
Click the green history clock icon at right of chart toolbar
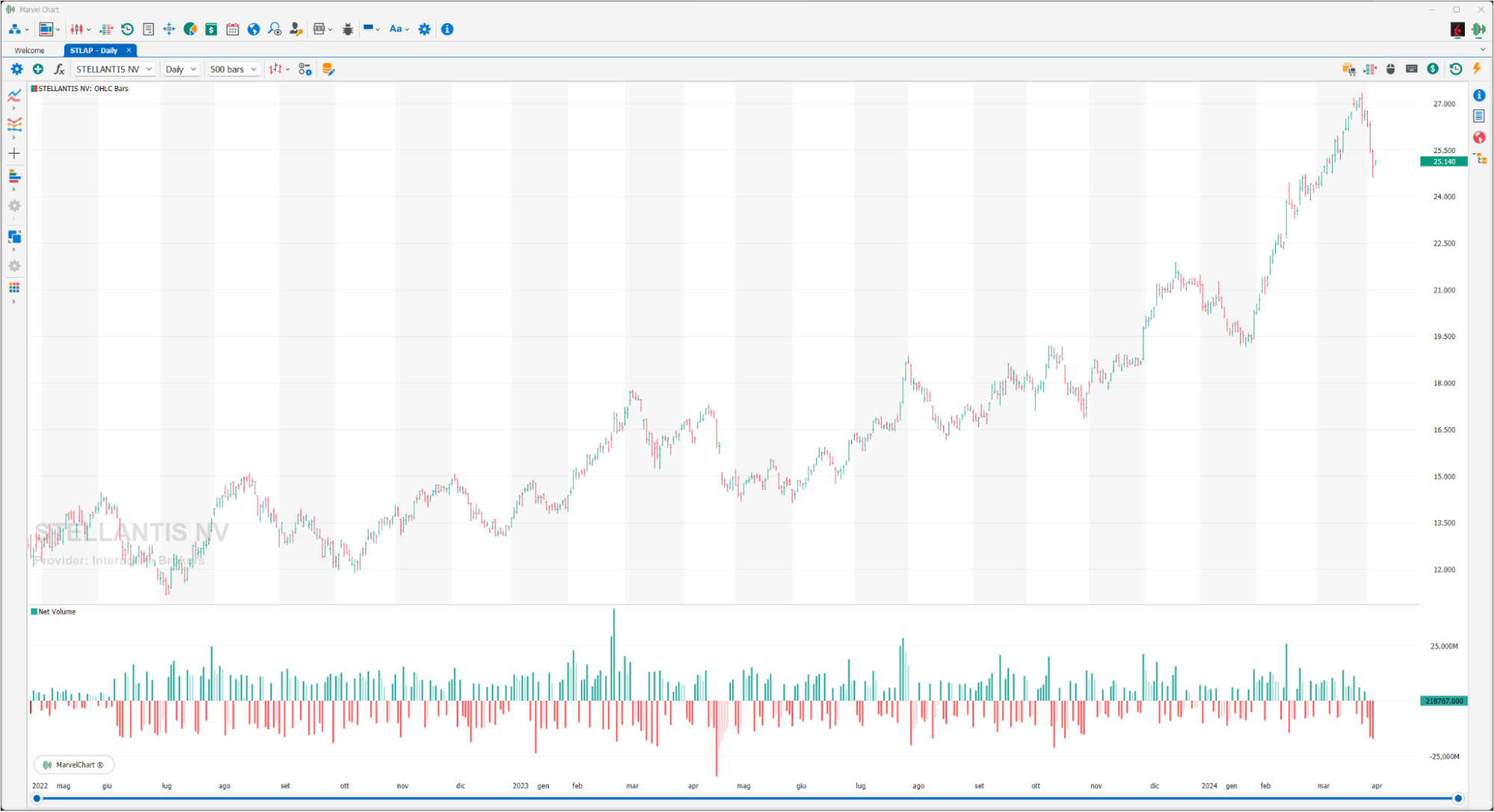point(1456,69)
